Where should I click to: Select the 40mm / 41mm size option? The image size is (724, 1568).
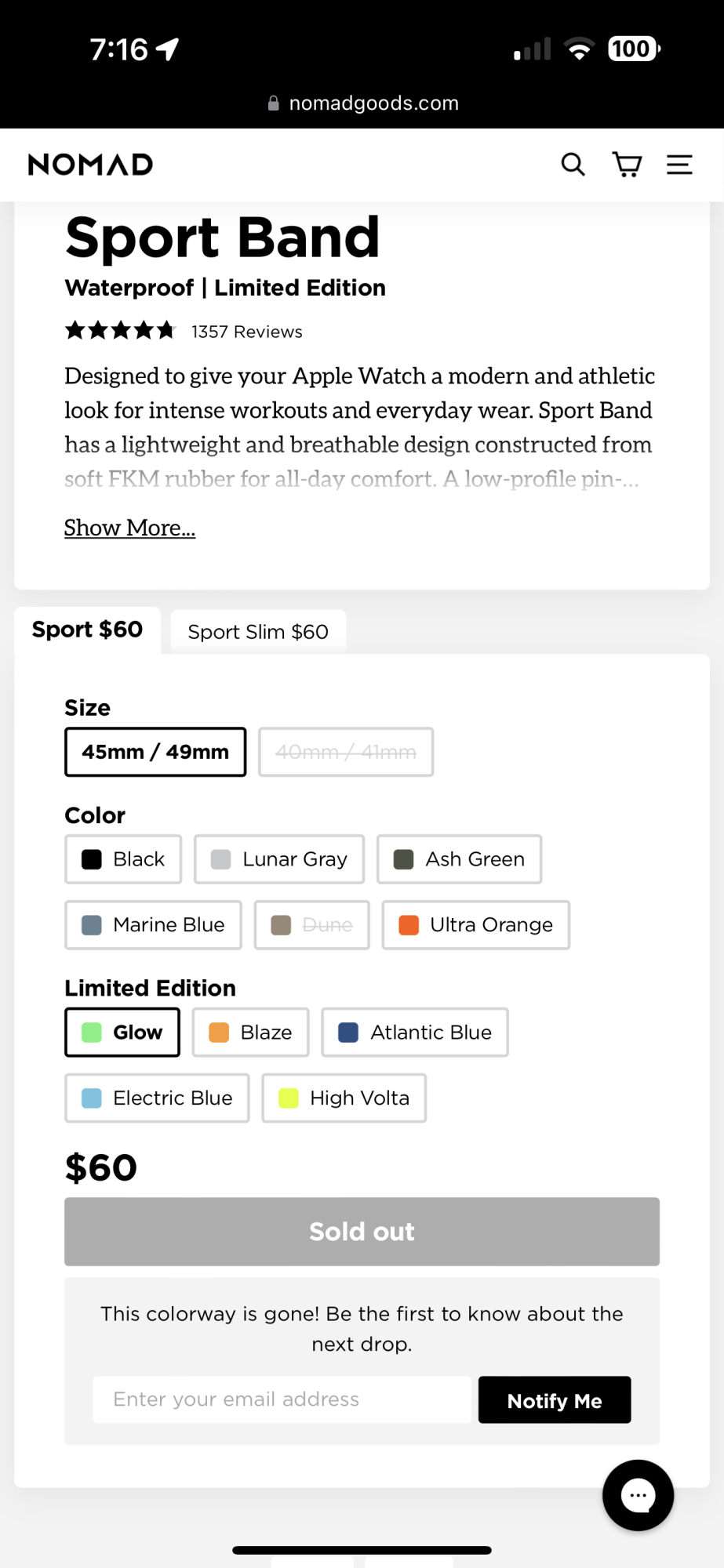coord(346,752)
